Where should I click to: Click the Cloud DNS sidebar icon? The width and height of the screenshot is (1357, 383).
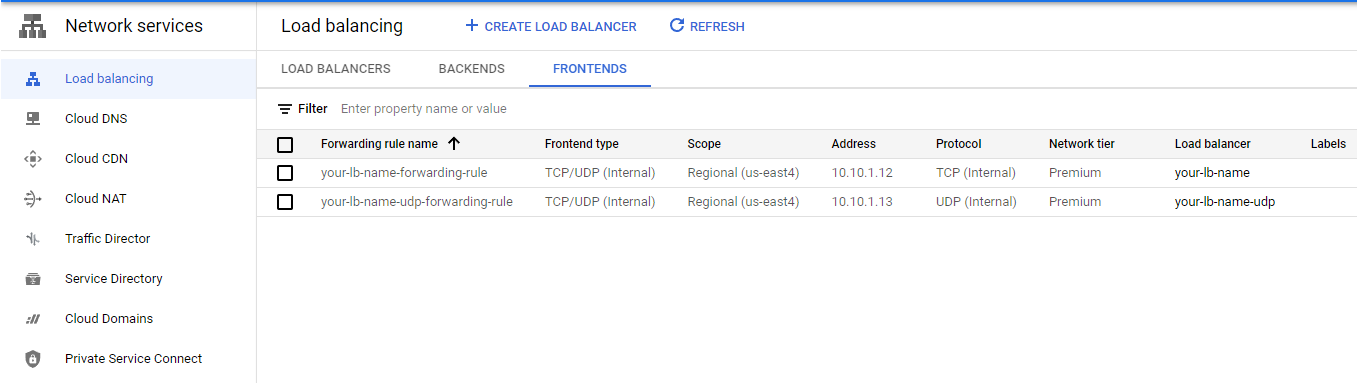[33, 119]
